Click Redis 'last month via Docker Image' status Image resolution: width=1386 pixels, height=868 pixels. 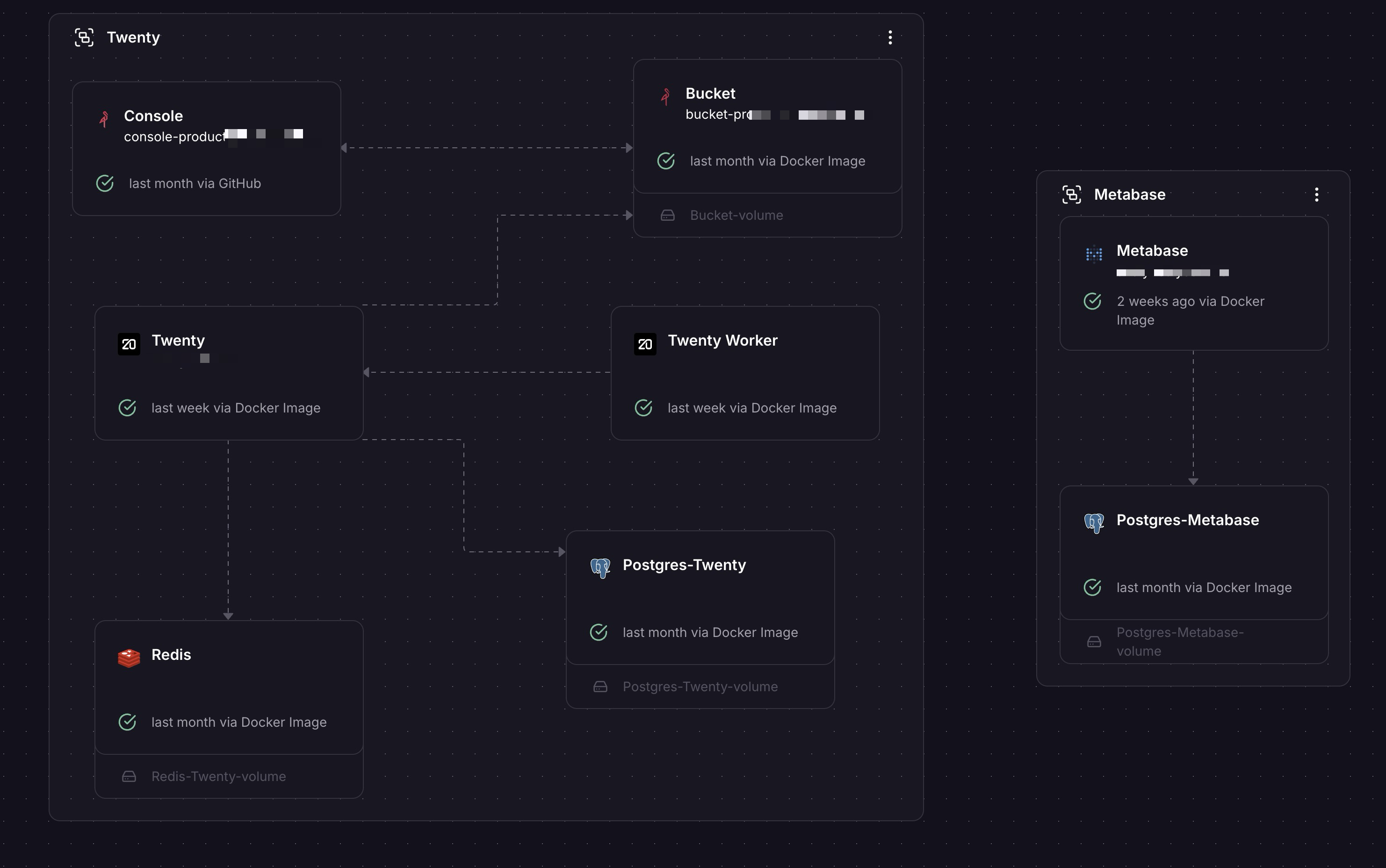coord(239,722)
